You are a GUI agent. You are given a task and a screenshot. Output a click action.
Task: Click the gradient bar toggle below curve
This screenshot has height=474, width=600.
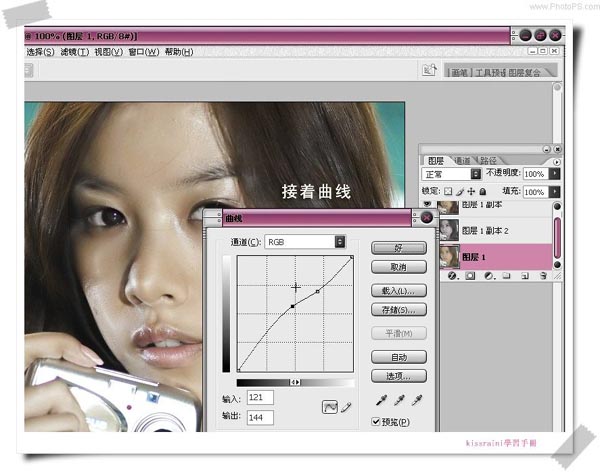[295, 382]
